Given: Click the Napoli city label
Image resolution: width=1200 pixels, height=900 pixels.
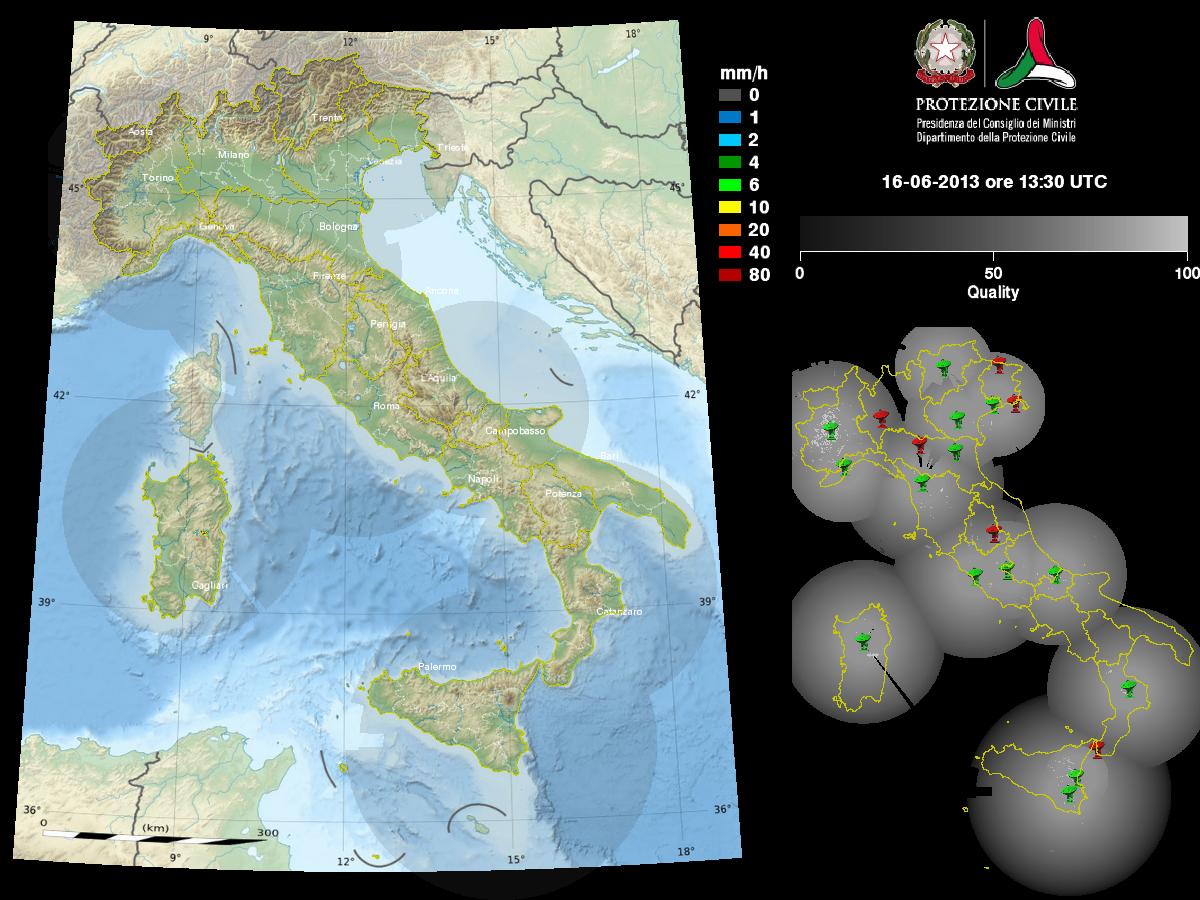Looking at the screenshot, I should pos(484,479).
